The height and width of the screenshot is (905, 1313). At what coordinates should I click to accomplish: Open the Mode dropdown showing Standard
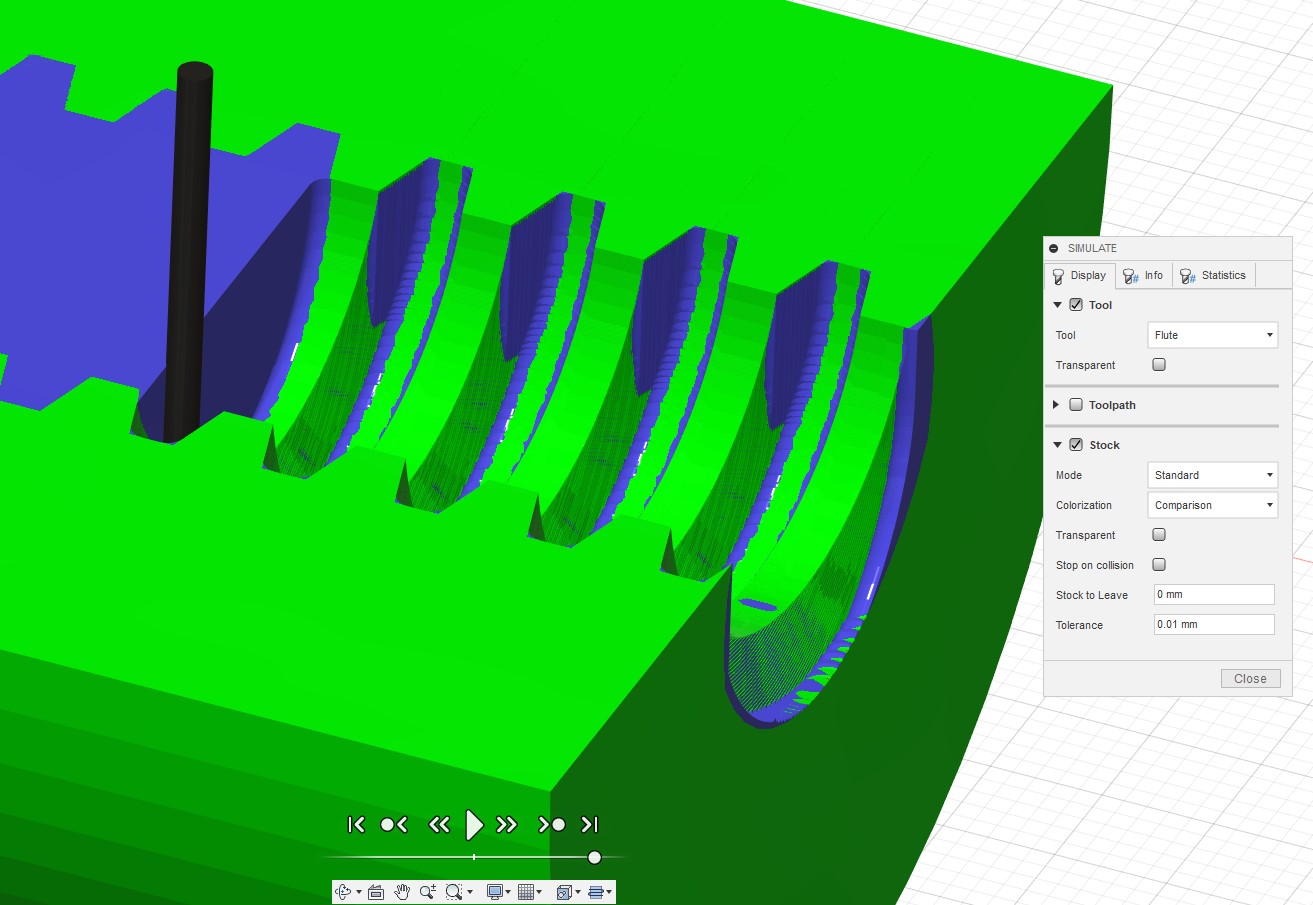[x=1213, y=475]
